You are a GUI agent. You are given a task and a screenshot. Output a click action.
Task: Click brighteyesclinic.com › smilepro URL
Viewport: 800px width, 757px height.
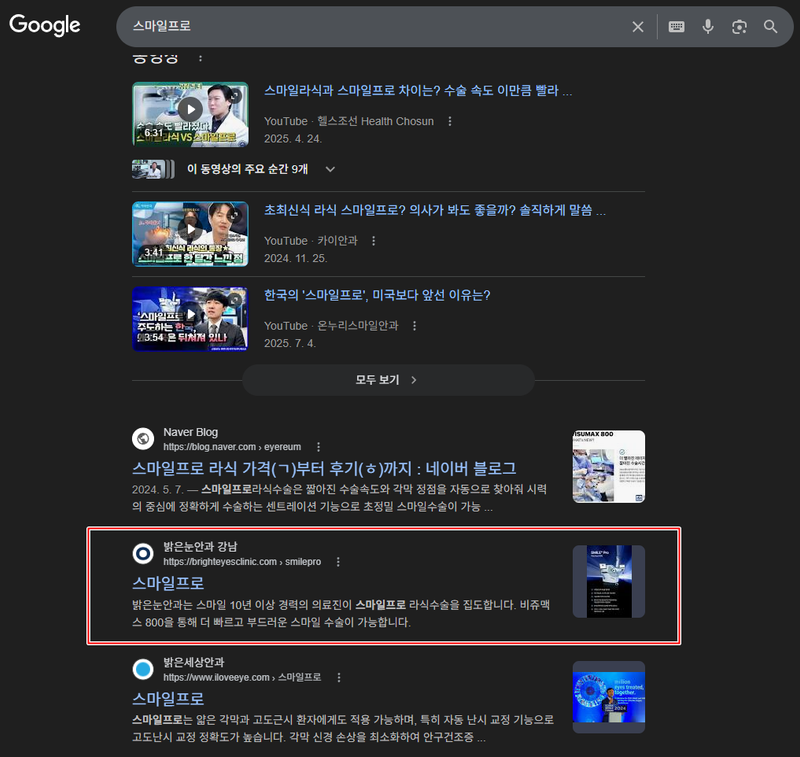[x=242, y=562]
